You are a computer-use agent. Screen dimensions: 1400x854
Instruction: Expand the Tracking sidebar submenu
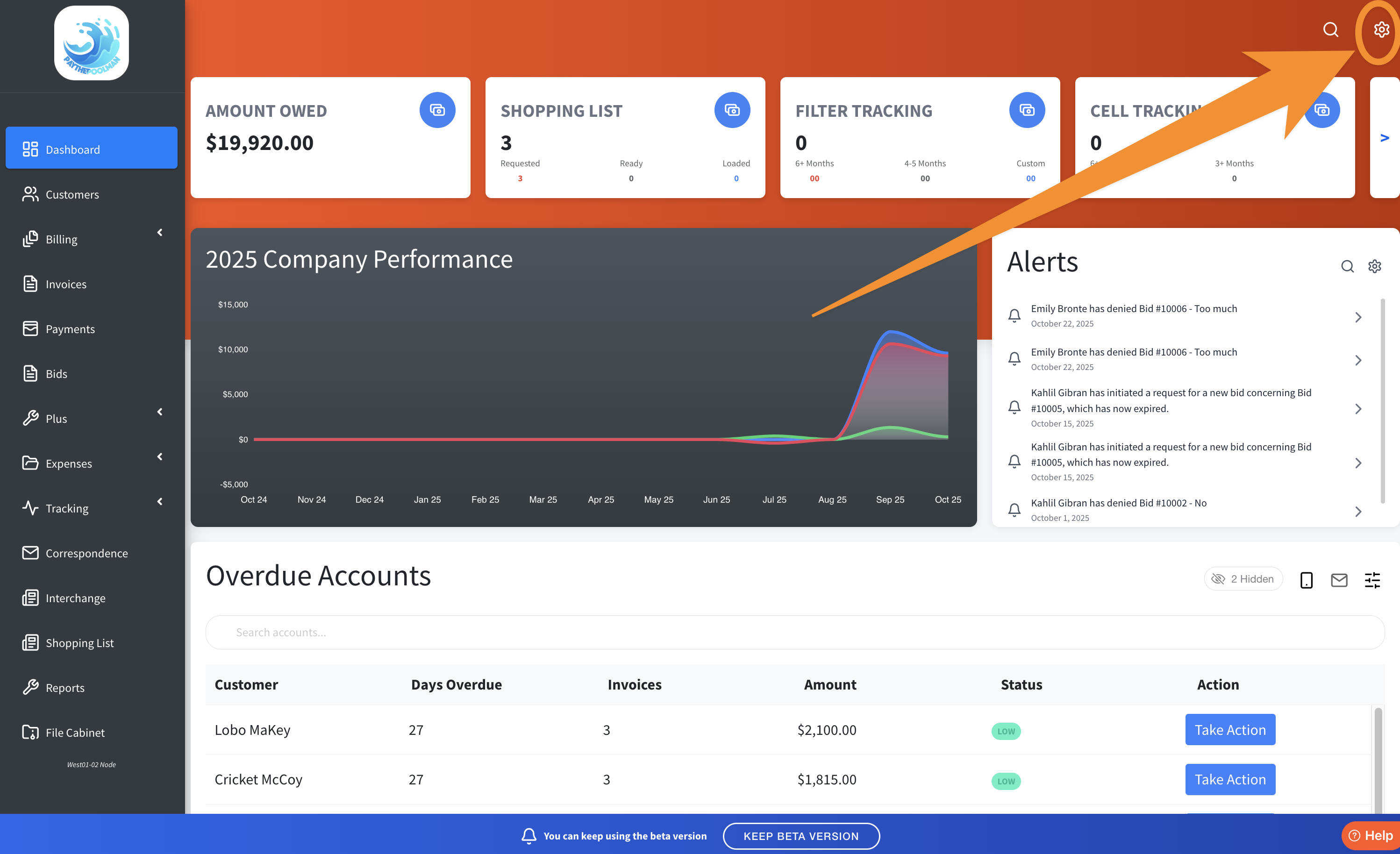(x=160, y=502)
